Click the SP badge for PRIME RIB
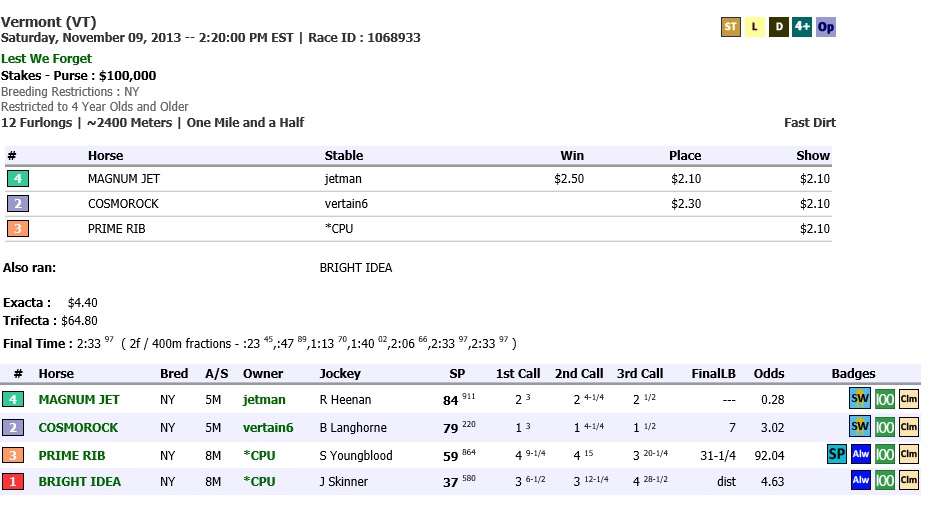The width and height of the screenshot is (929, 523). tap(837, 455)
